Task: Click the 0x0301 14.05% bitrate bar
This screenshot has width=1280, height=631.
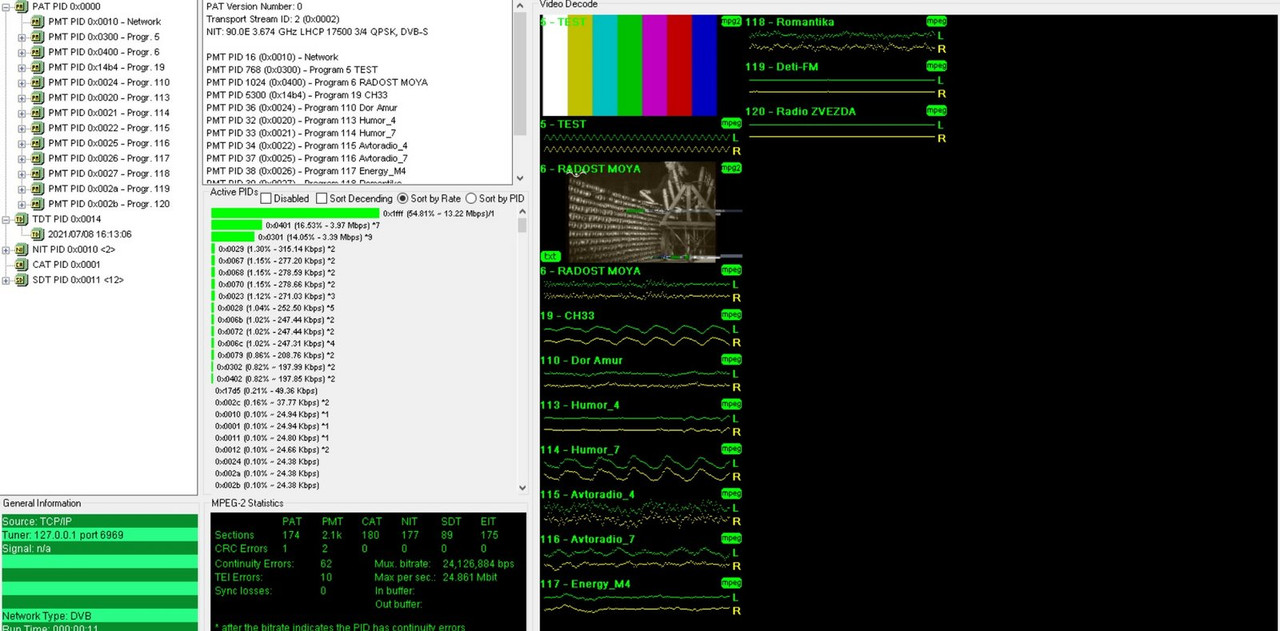Action: (x=233, y=237)
